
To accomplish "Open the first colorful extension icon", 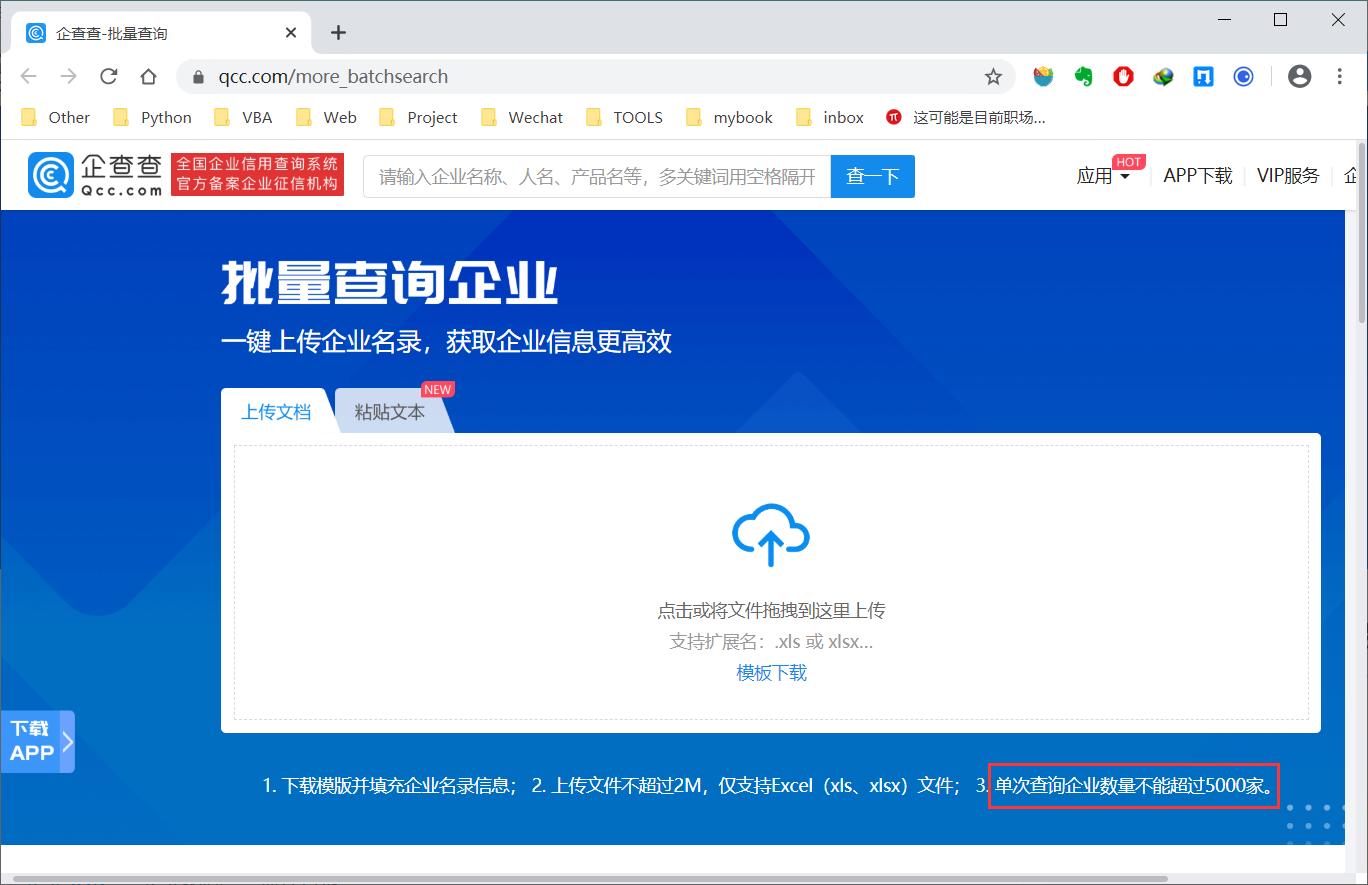I will 1044,76.
